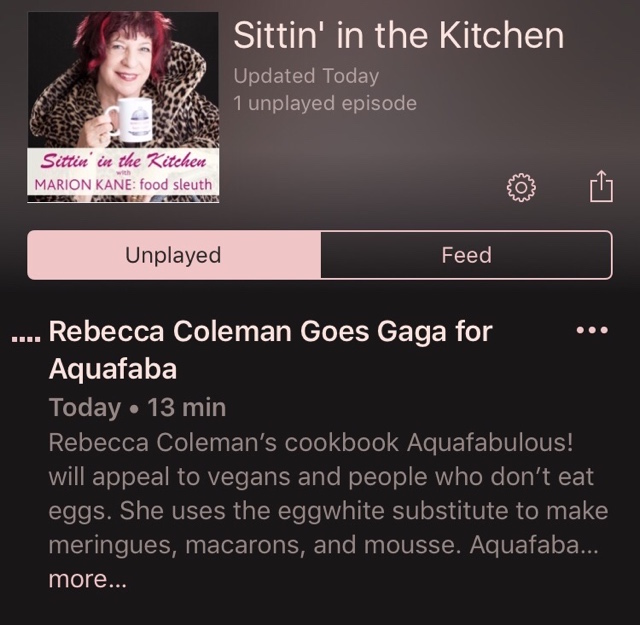Open episode Rebecca Coleman Goes Gaga for Aquafaba
640x640 pixels.
pyautogui.click(x=271, y=349)
